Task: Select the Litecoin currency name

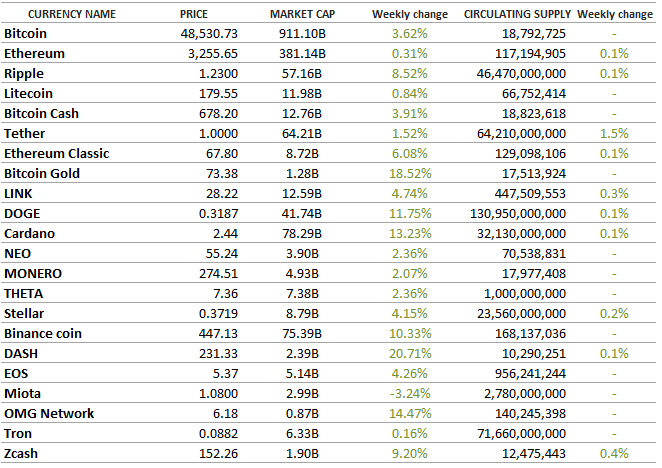Action: coord(28,94)
